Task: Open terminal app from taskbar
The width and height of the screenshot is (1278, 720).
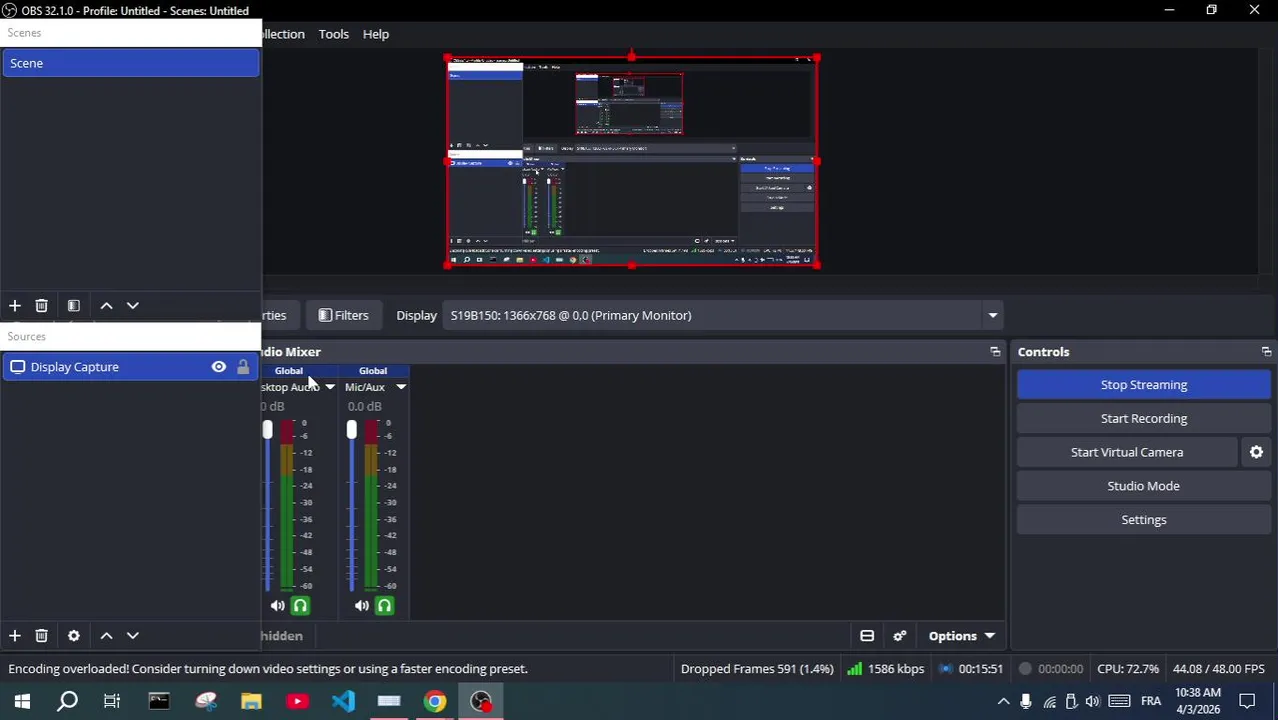Action: (159, 702)
